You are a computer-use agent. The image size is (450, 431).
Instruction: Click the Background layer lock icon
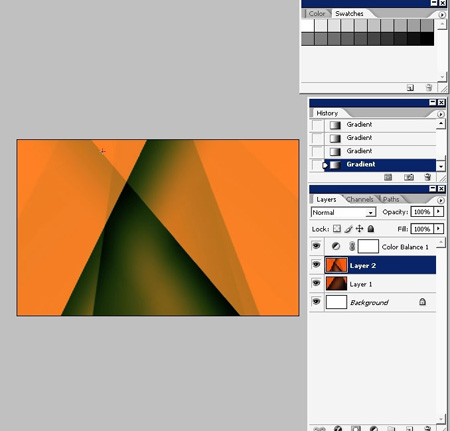coord(422,302)
